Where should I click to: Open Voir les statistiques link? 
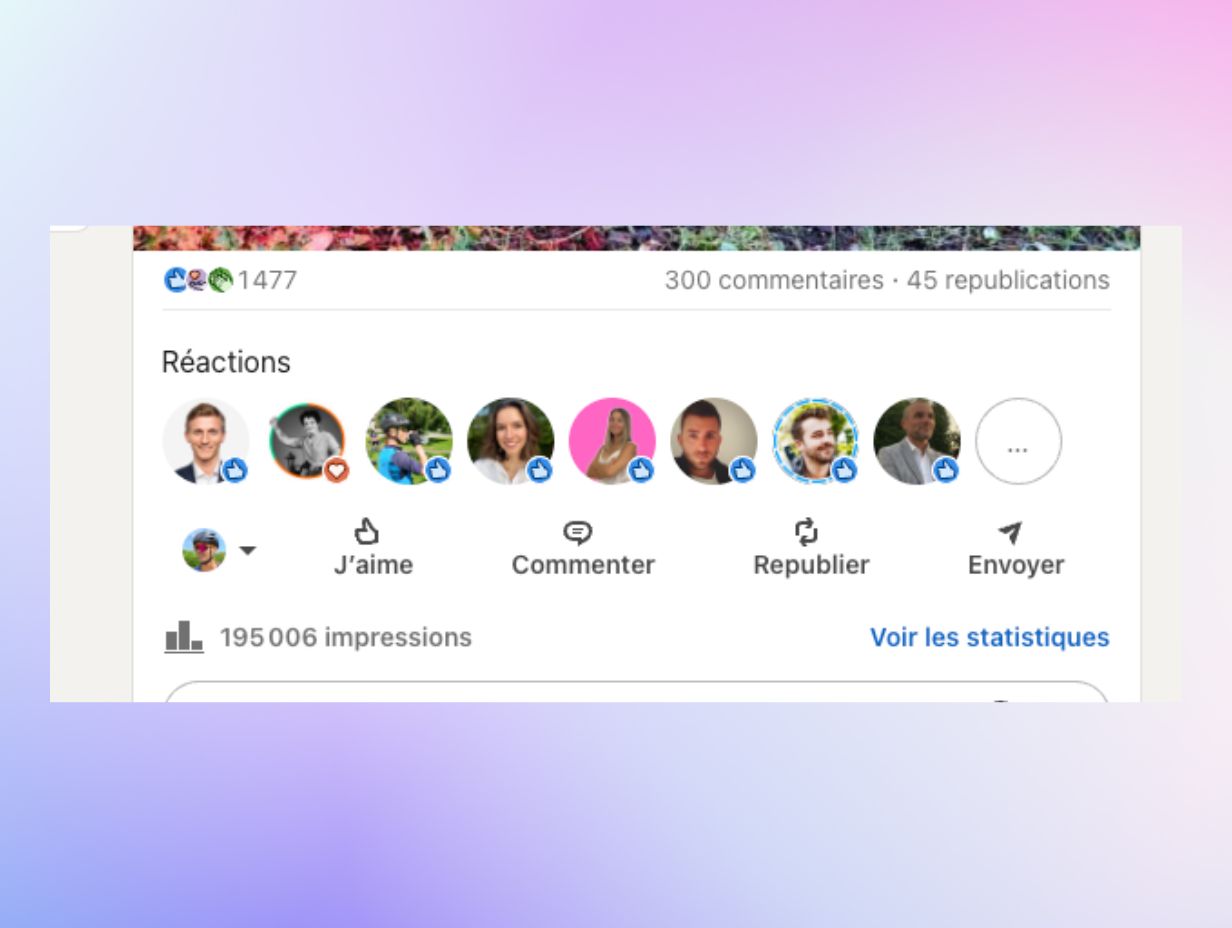989,637
